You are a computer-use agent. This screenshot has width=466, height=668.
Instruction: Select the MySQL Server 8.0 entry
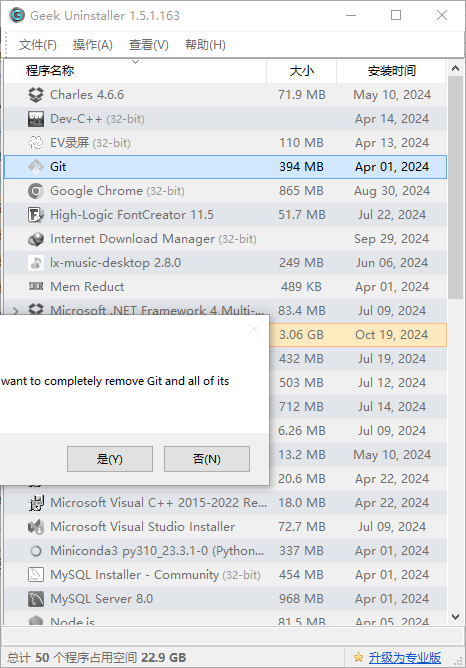[101, 599]
